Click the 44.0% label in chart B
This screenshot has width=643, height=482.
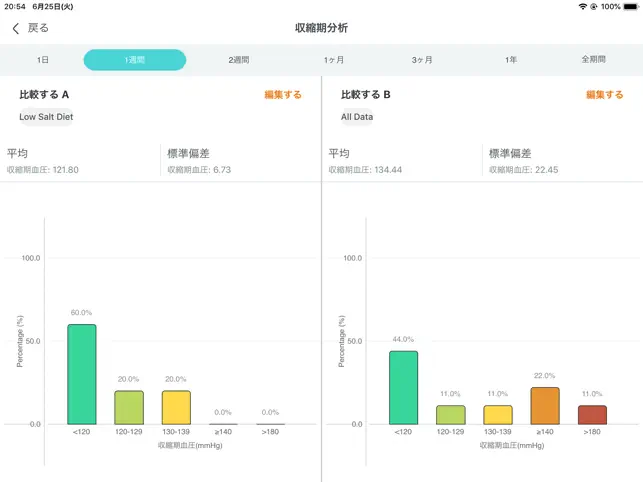pyautogui.click(x=403, y=339)
